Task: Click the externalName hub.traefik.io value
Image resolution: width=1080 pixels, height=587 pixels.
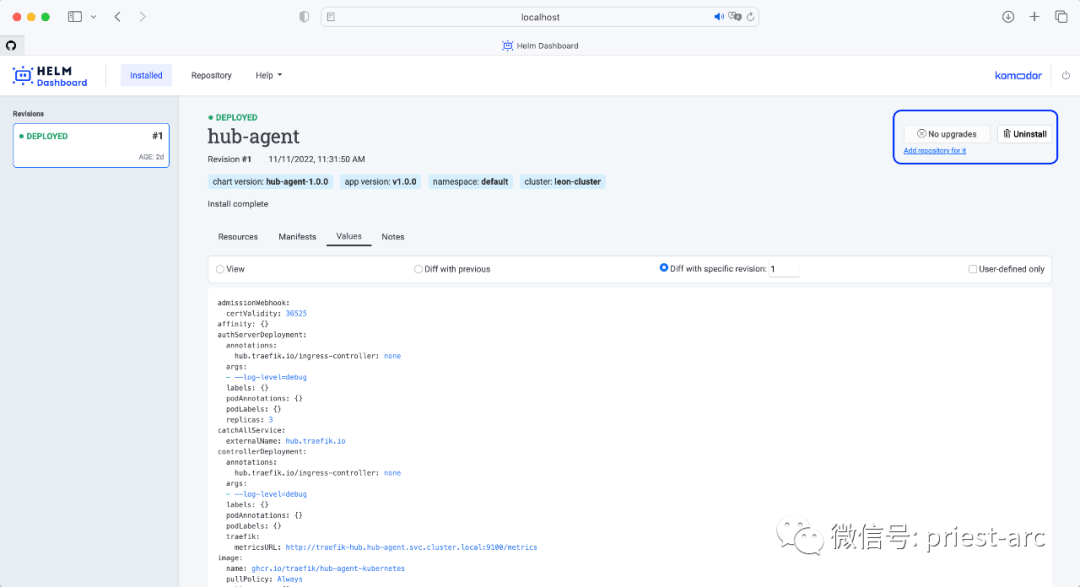Action: (x=315, y=441)
